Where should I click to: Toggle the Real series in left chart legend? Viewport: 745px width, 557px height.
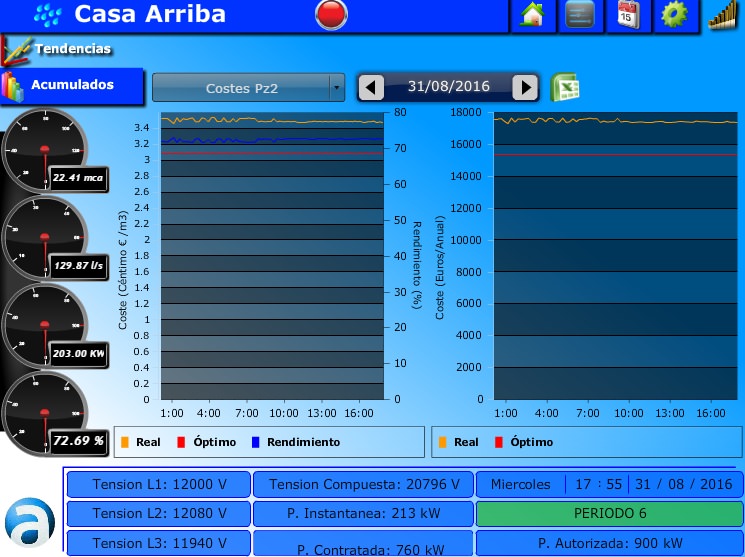[x=140, y=442]
